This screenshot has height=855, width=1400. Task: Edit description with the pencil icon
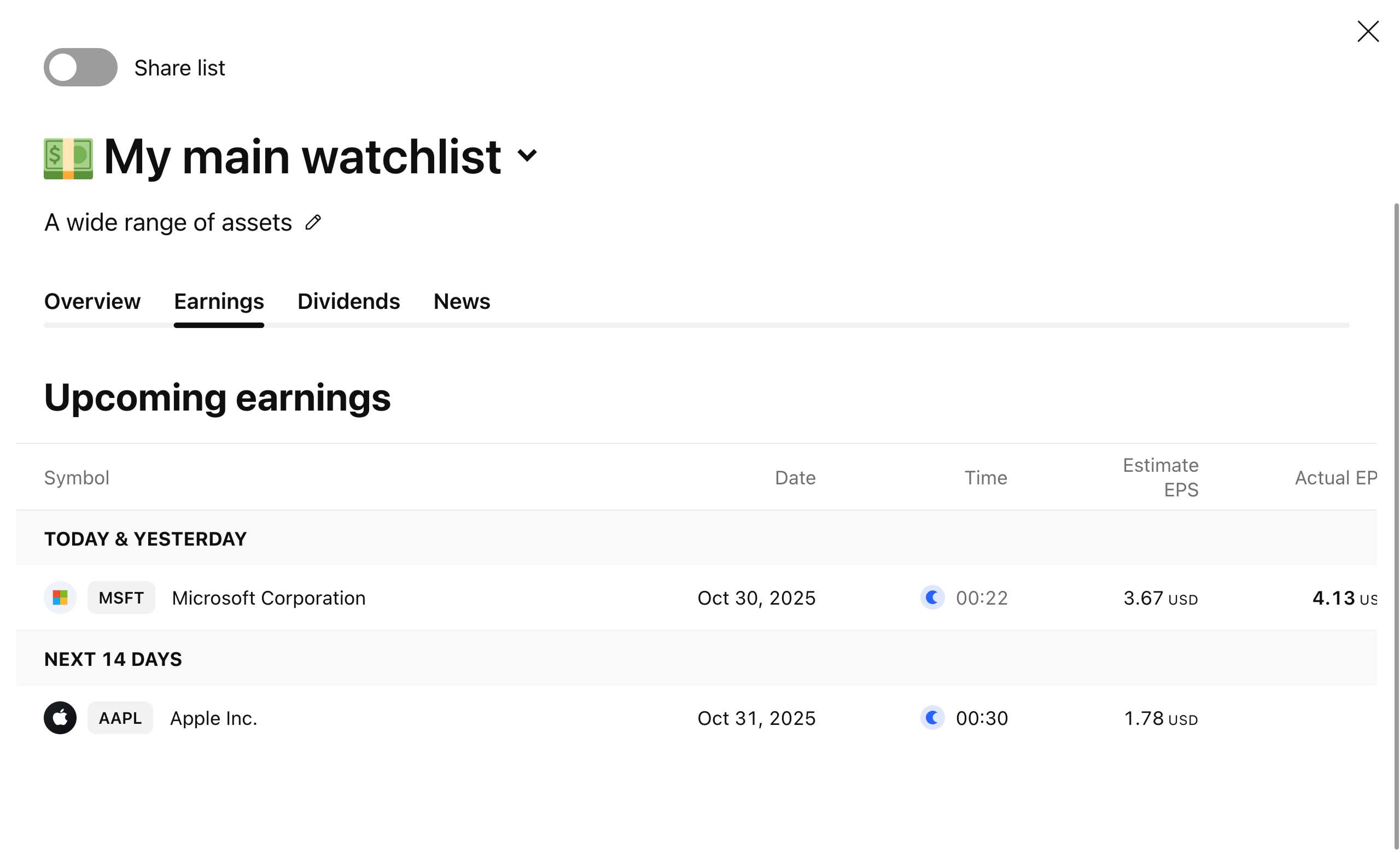click(x=313, y=222)
